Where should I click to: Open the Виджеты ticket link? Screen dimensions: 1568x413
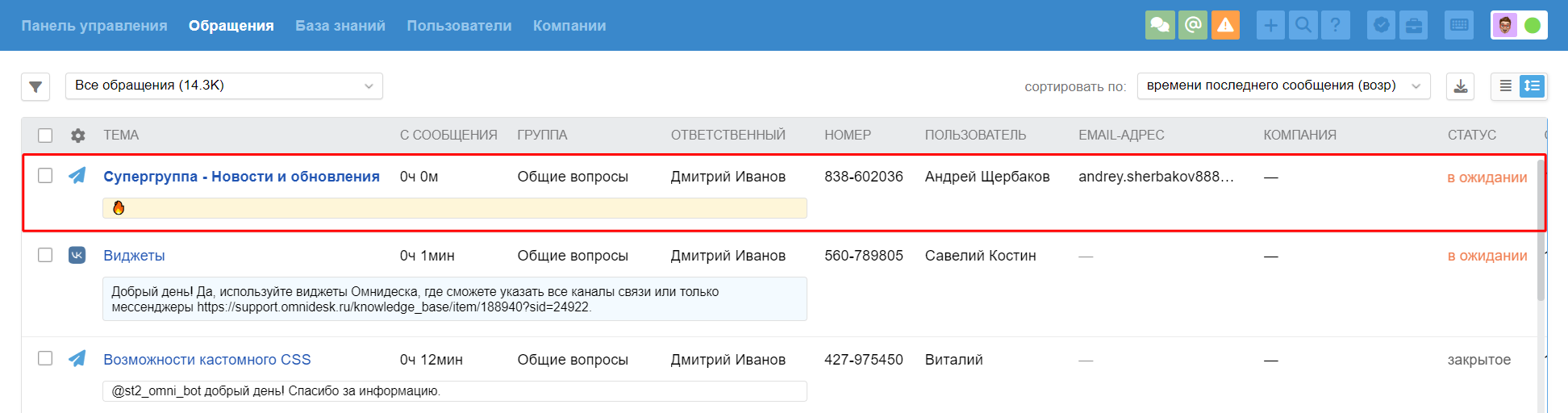(x=134, y=256)
